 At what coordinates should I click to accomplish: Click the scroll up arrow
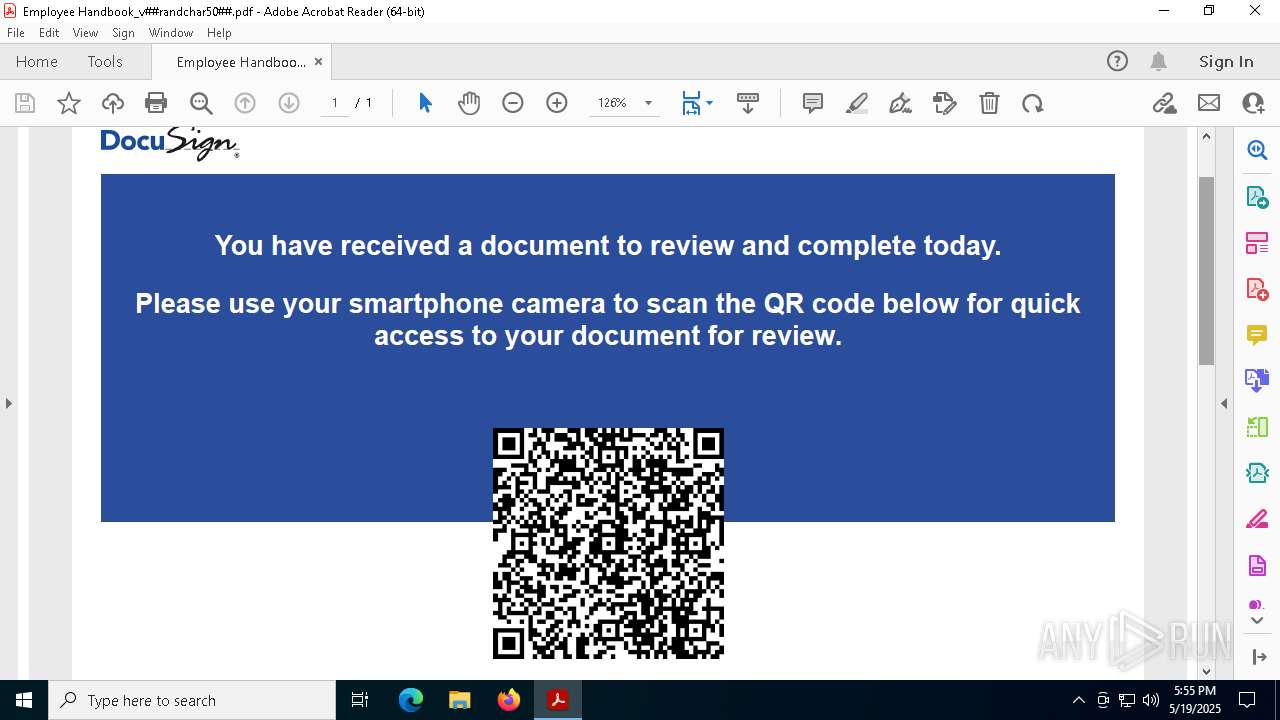(1206, 136)
